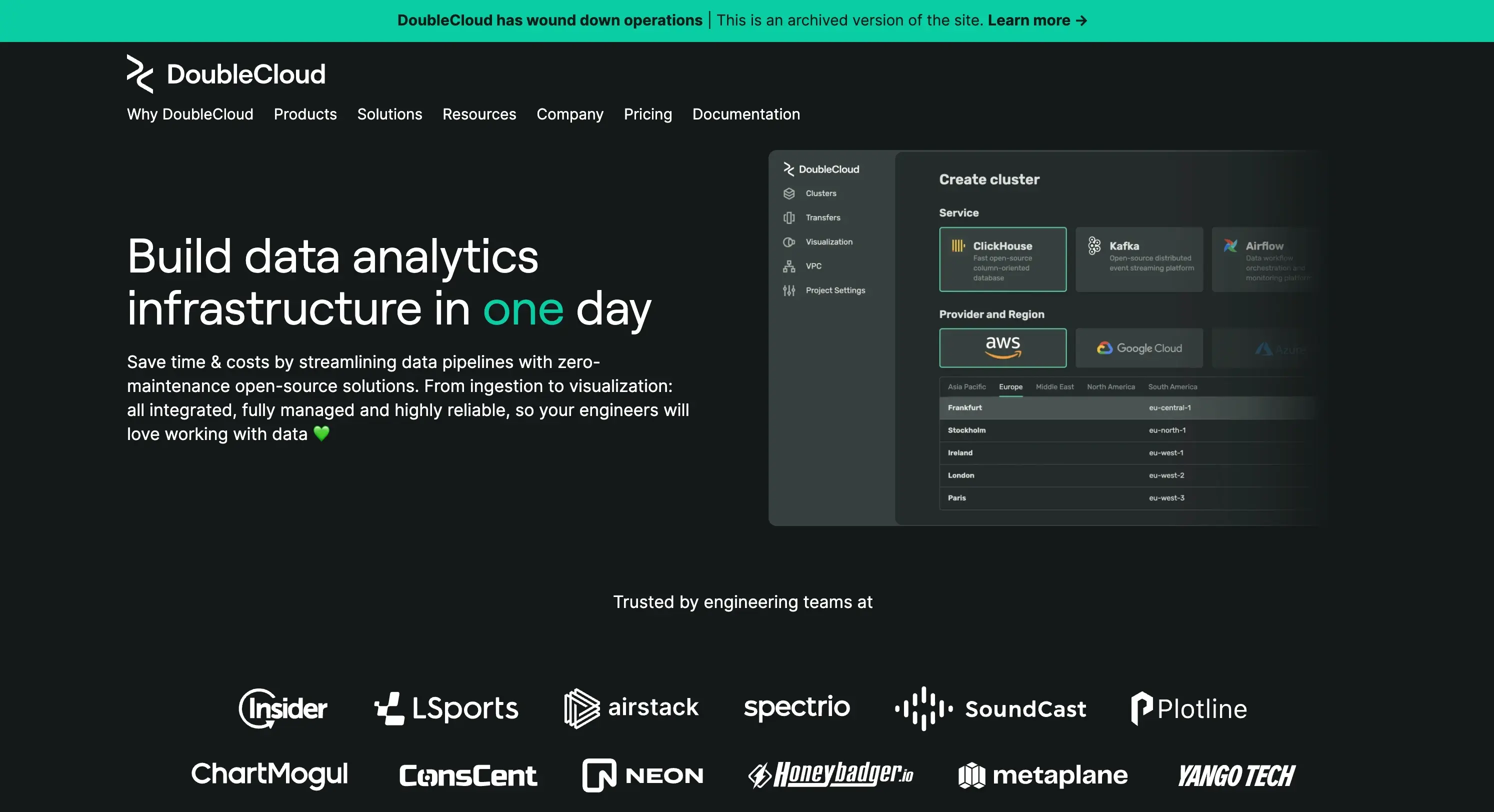1494x812 pixels.
Task: Follow the Learn more banner link
Action: 1037,20
